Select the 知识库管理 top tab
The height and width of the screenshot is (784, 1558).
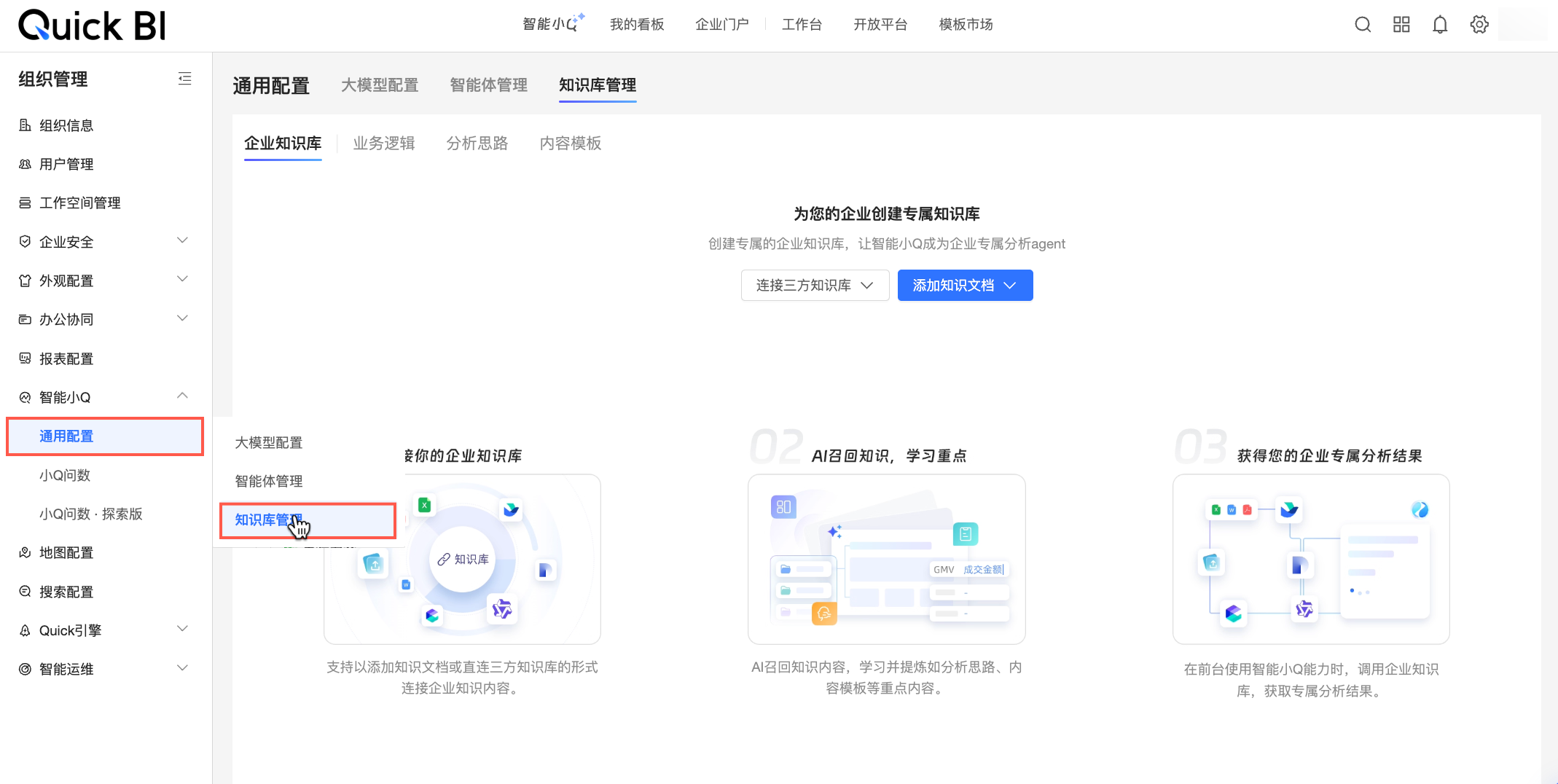[598, 85]
